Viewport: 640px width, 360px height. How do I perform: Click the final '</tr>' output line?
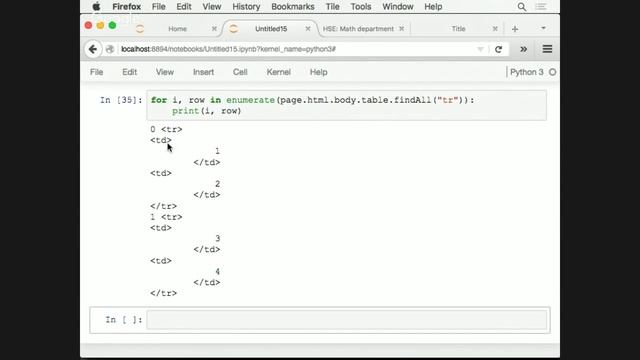pyautogui.click(x=163, y=293)
